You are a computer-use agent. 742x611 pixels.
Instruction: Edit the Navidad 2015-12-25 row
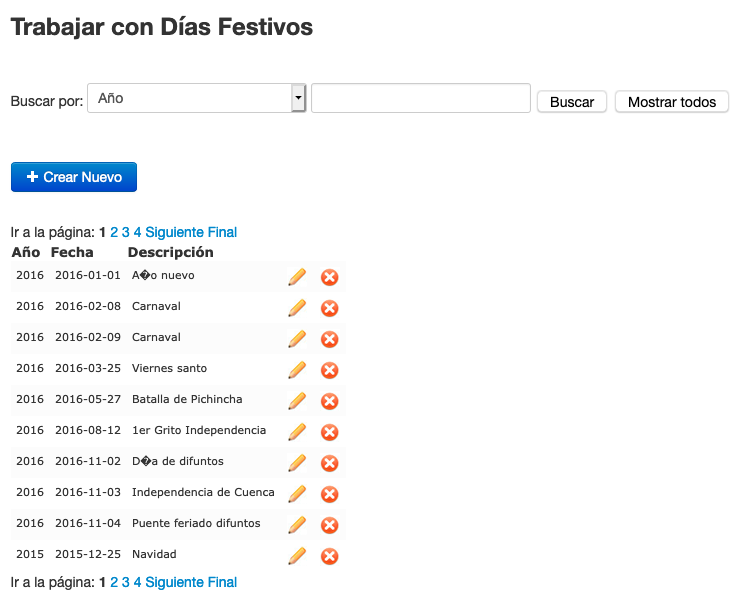[297, 556]
